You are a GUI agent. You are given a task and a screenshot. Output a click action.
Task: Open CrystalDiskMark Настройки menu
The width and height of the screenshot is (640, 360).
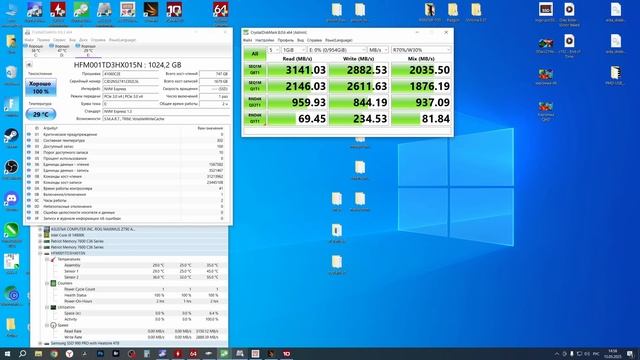point(264,40)
